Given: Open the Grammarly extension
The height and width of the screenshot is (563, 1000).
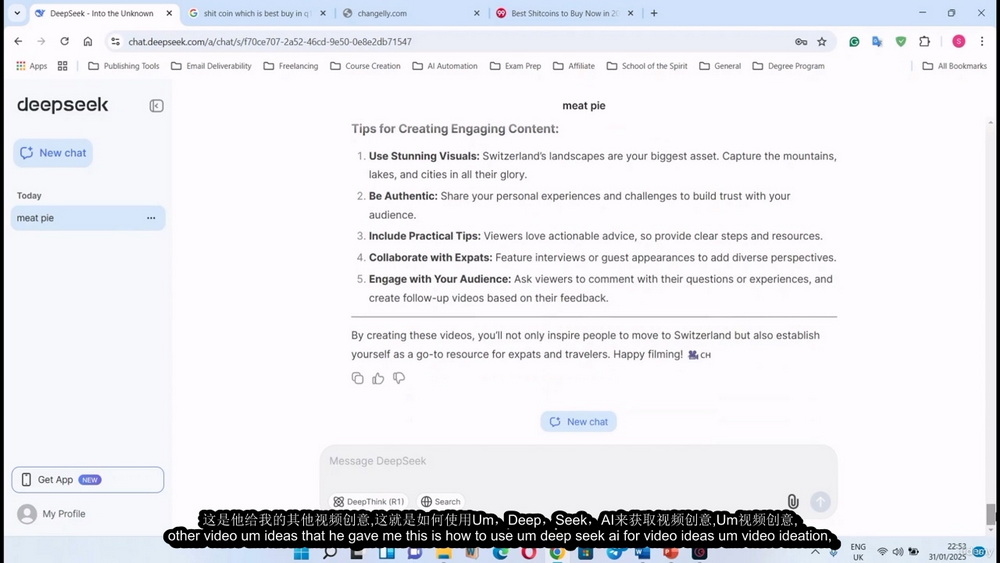Looking at the screenshot, I should point(854,41).
